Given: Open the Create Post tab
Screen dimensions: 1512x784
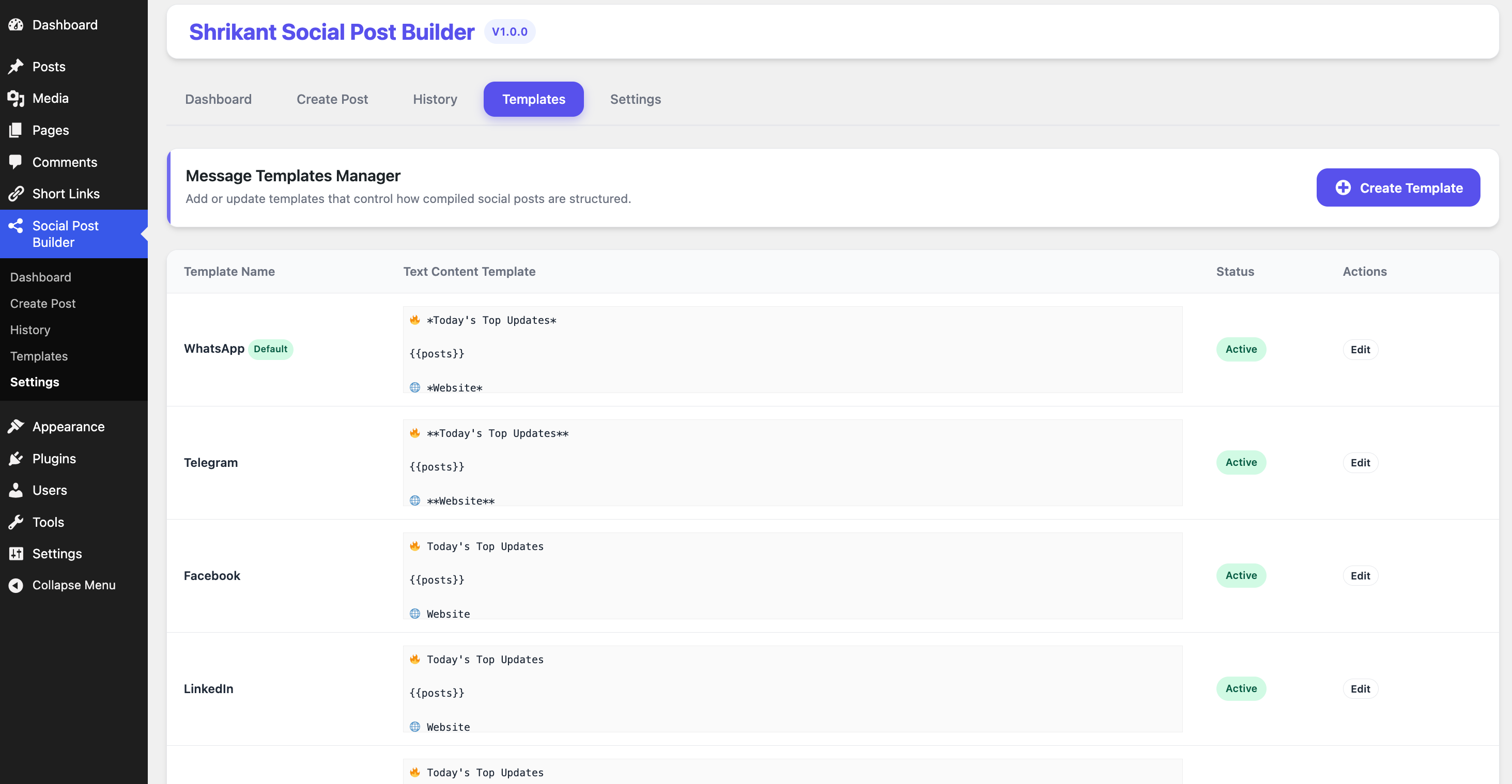Looking at the screenshot, I should [x=332, y=99].
